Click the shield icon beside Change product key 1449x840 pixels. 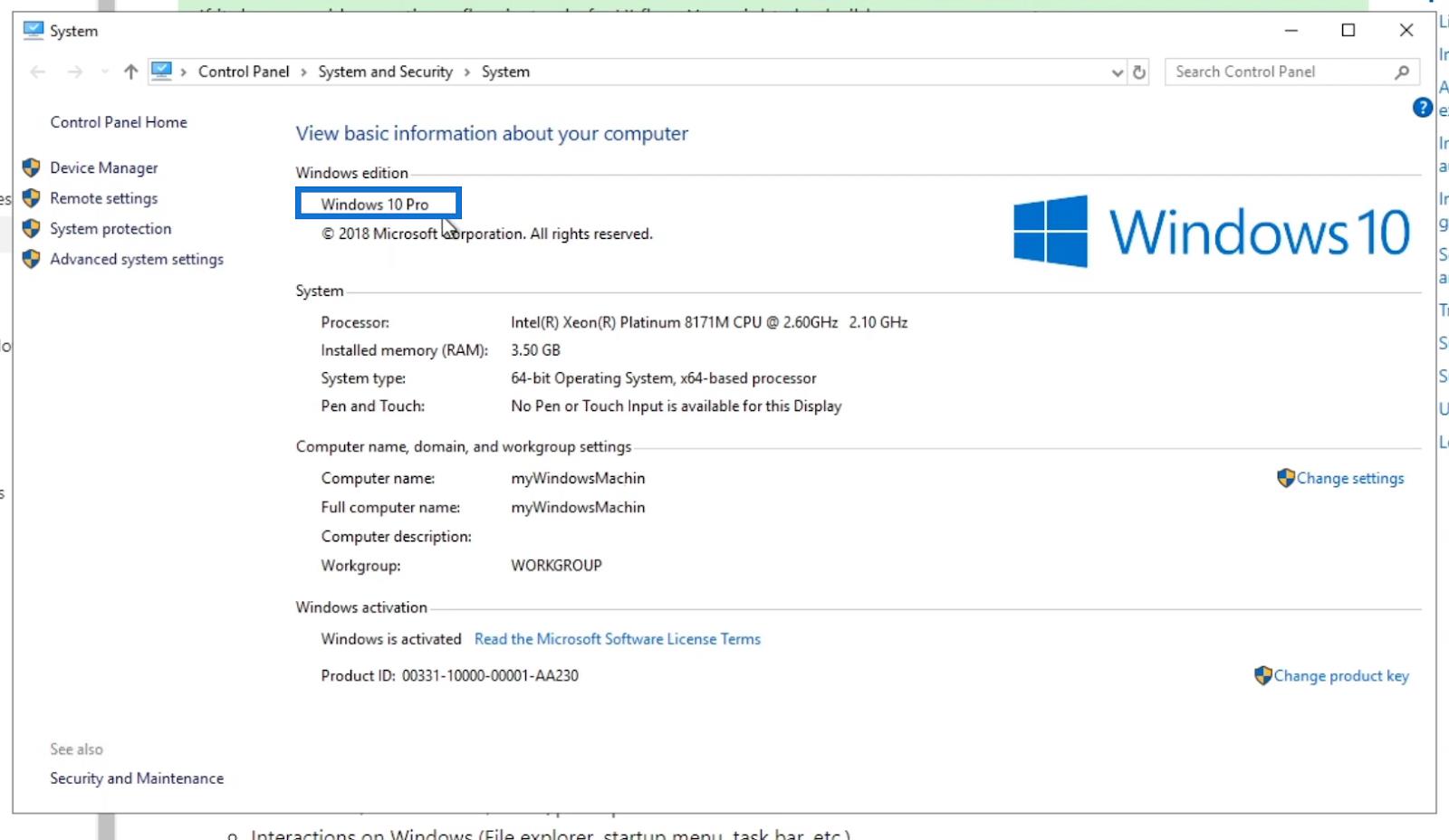1263,675
